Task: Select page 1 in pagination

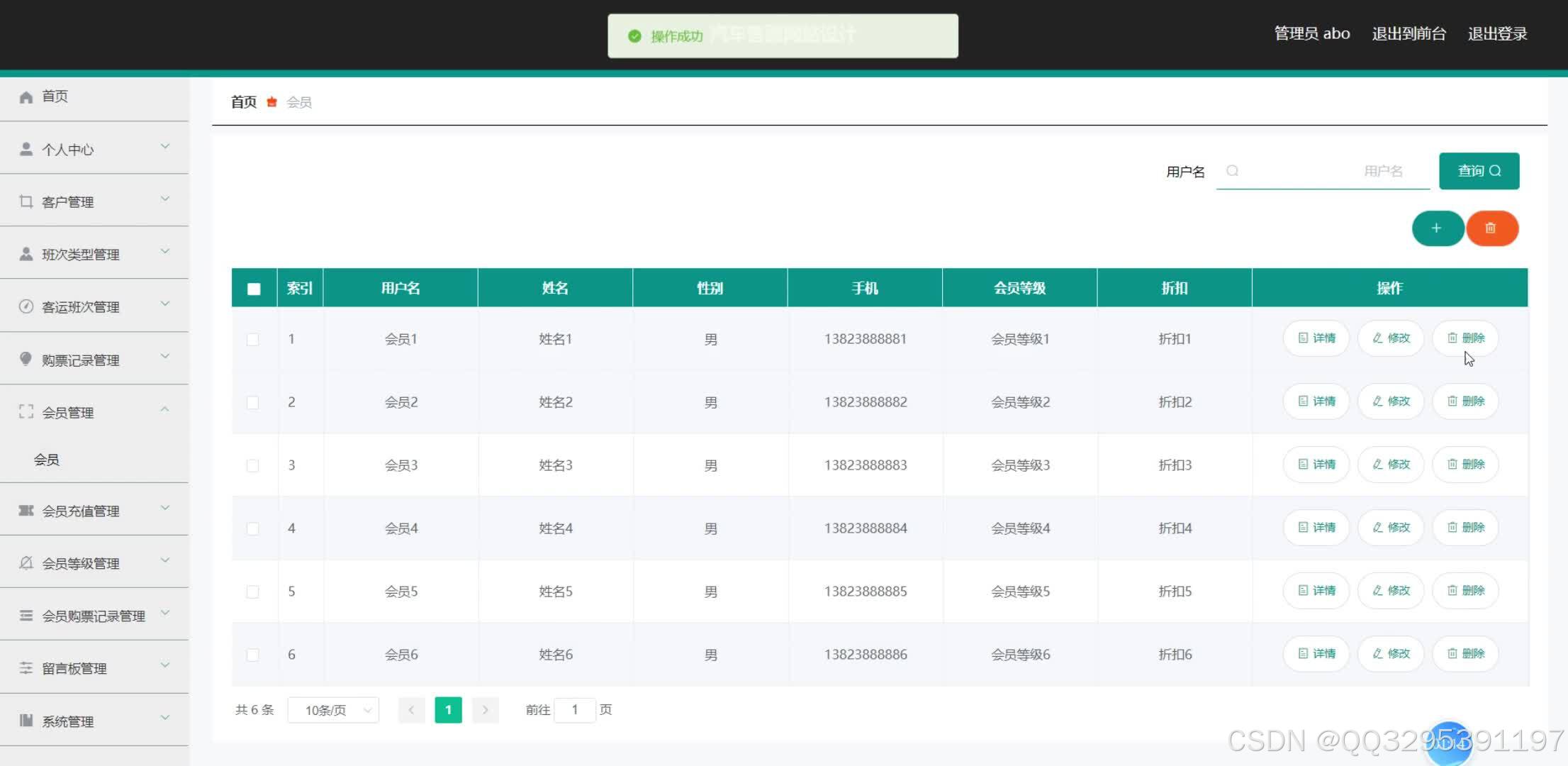Action: click(448, 710)
